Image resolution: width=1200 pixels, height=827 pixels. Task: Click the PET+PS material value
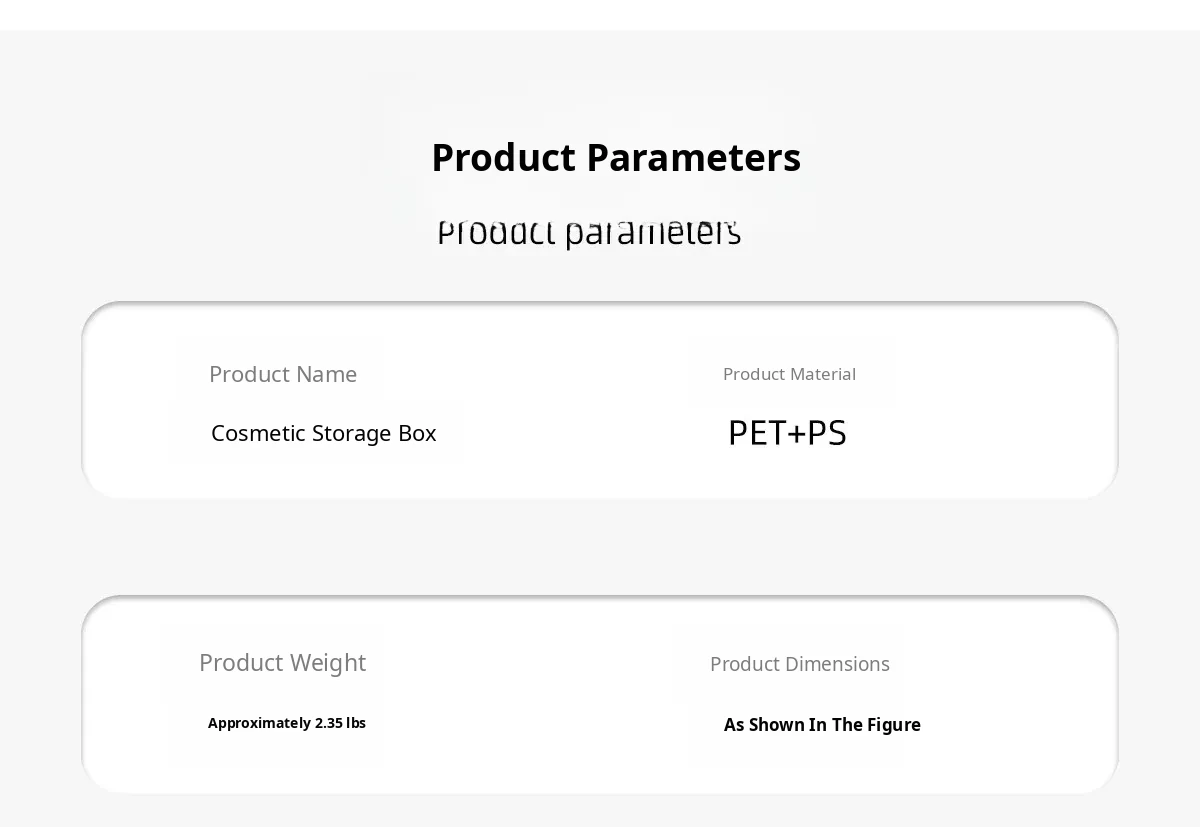(787, 433)
